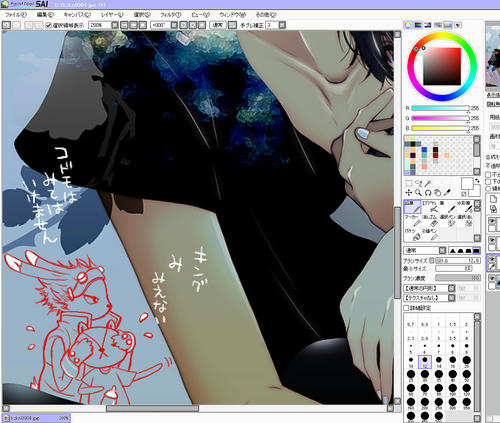Open the brush texture 【テクスチャなし】 dropdown
The width and height of the screenshot is (500, 423).
(451, 298)
